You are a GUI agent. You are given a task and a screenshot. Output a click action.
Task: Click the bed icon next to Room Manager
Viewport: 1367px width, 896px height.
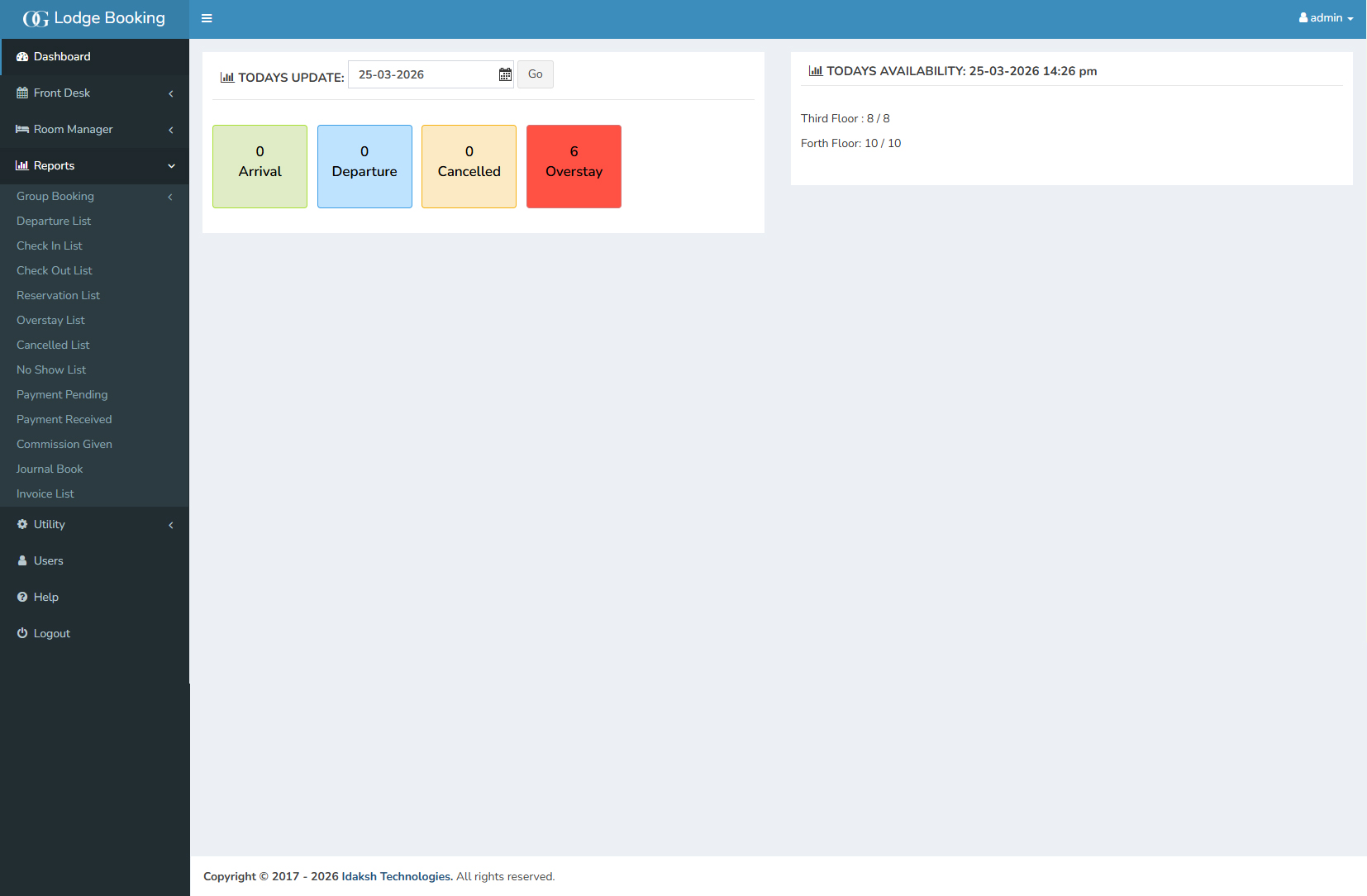coord(21,129)
